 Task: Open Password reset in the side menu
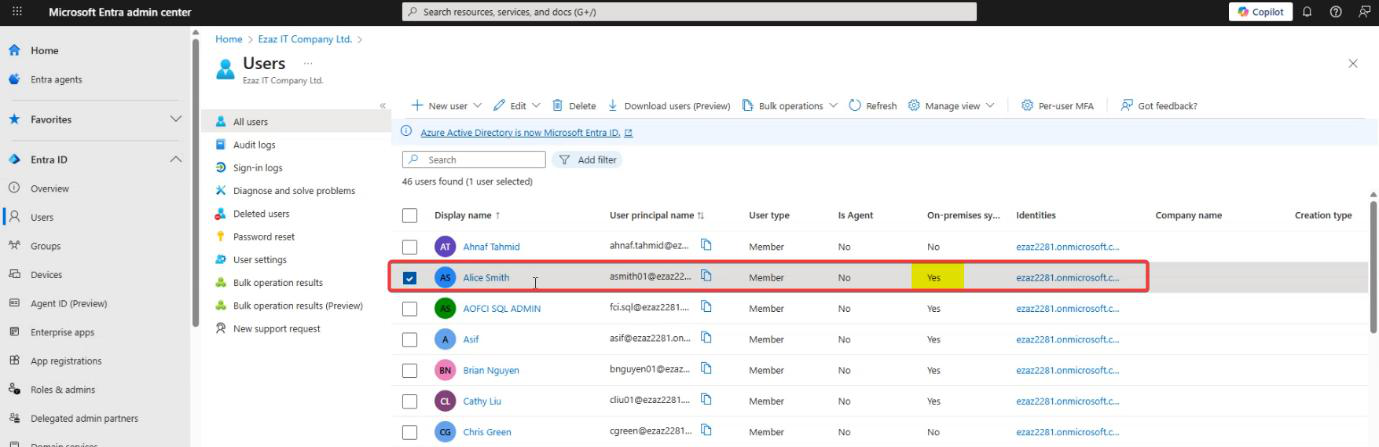(263, 237)
